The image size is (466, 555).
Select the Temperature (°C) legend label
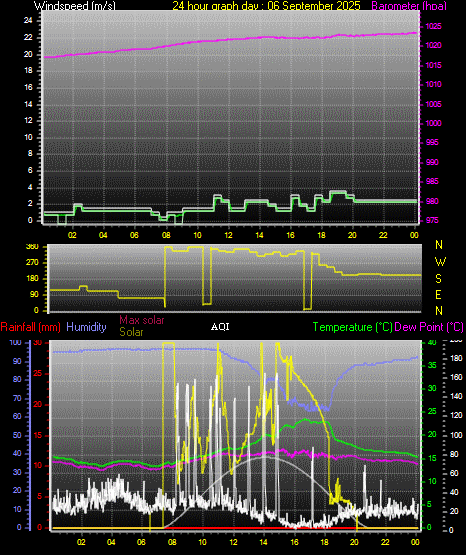[353, 327]
